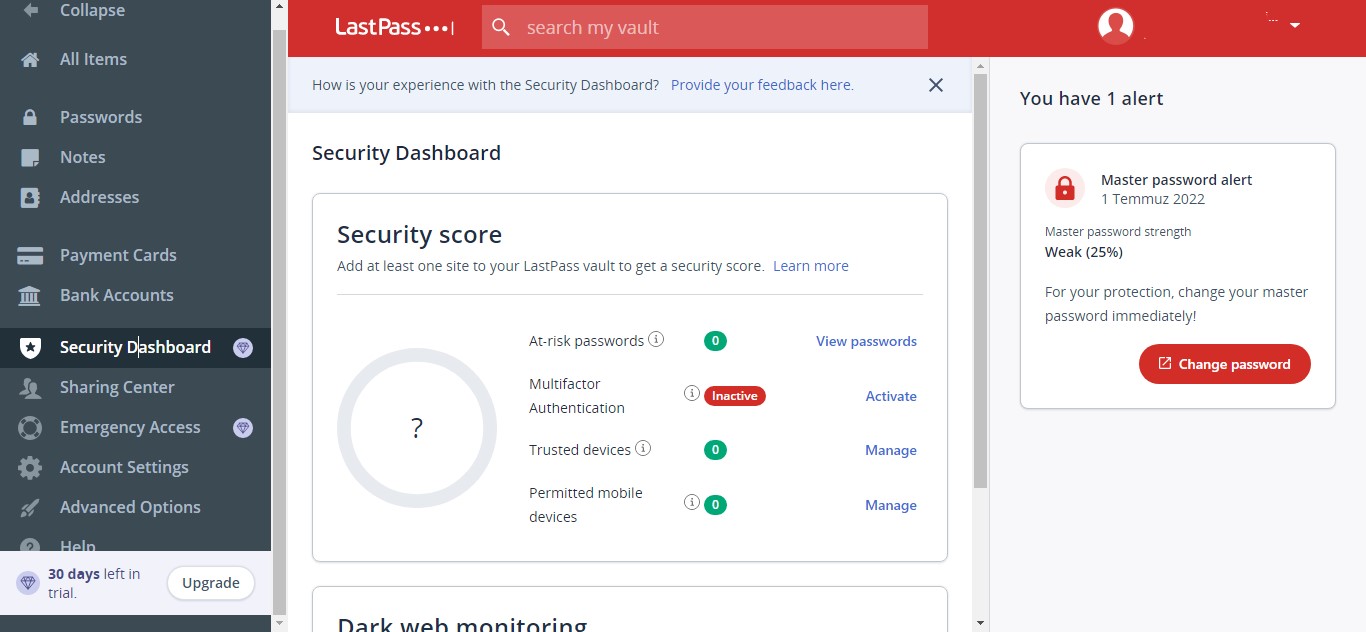Click Manage link for Permitted mobile devices
The image size is (1366, 632).
coord(891,505)
